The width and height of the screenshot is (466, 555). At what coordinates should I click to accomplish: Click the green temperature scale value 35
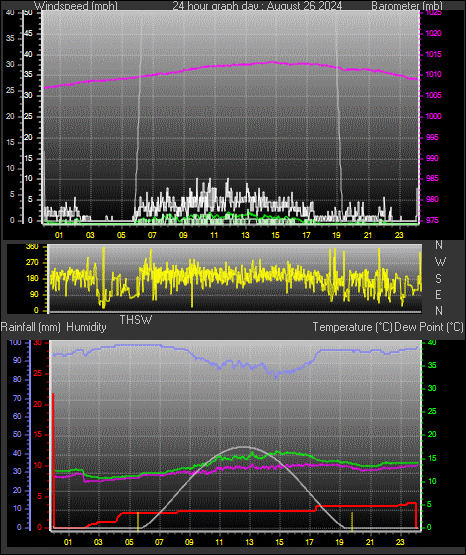[x=432, y=365]
